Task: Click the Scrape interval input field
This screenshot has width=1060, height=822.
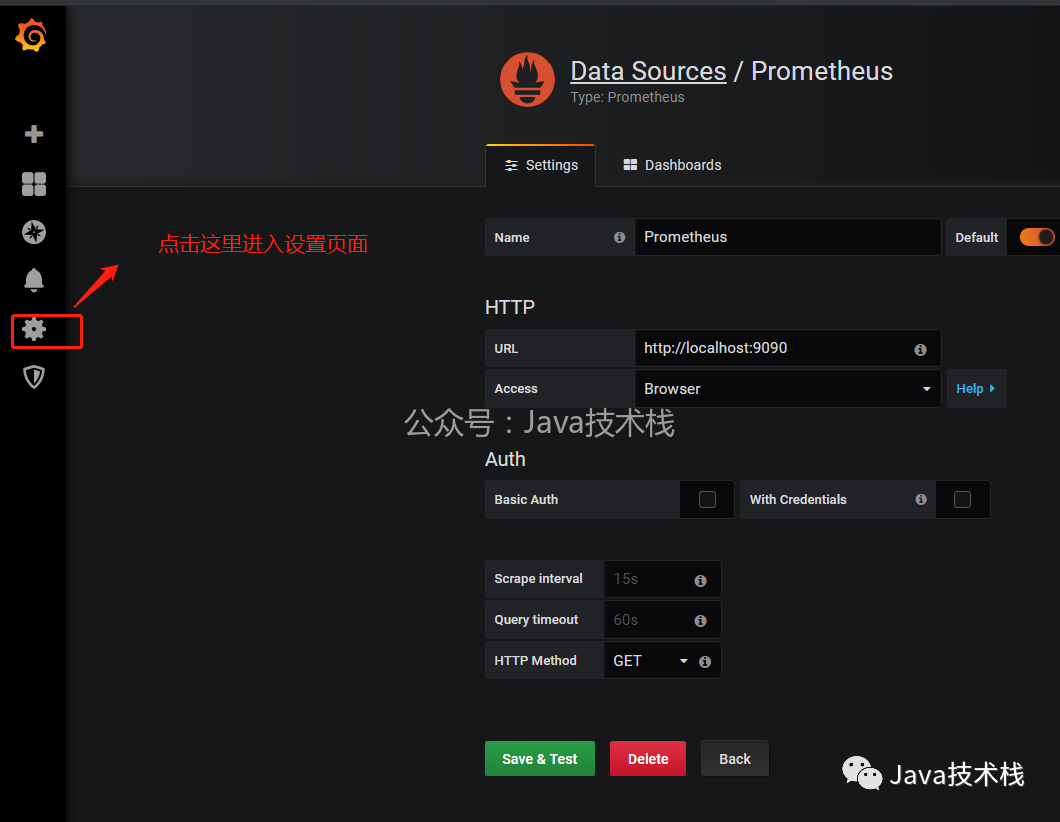Action: pos(648,579)
